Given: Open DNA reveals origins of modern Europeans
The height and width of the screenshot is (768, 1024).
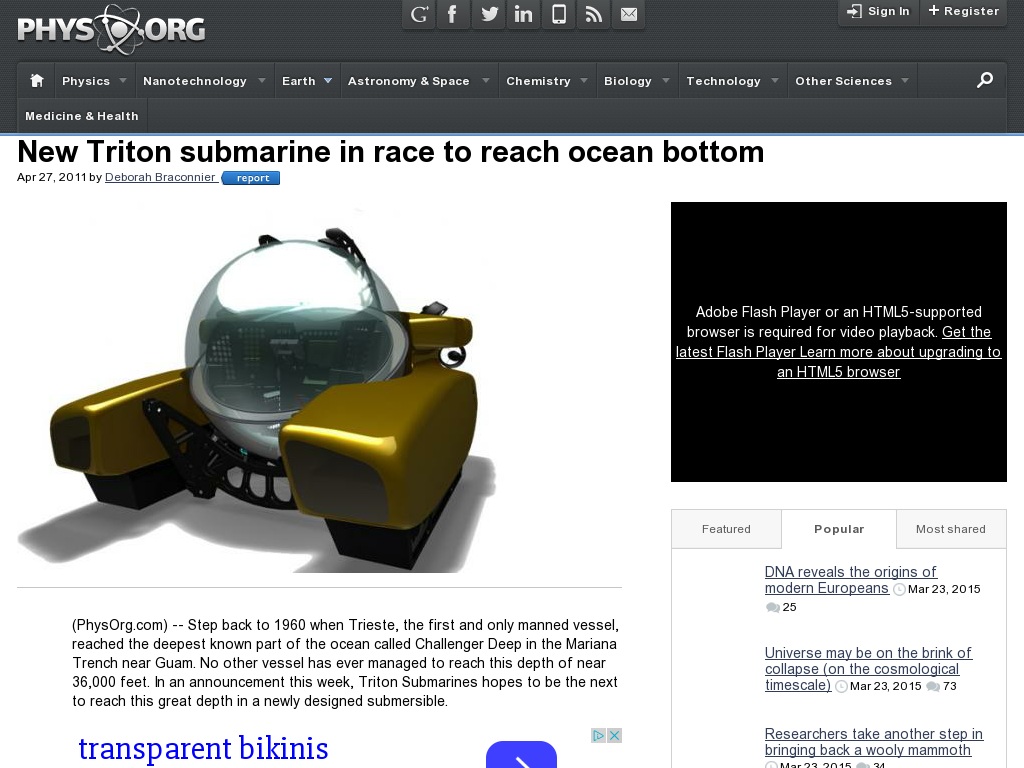Looking at the screenshot, I should pos(850,580).
